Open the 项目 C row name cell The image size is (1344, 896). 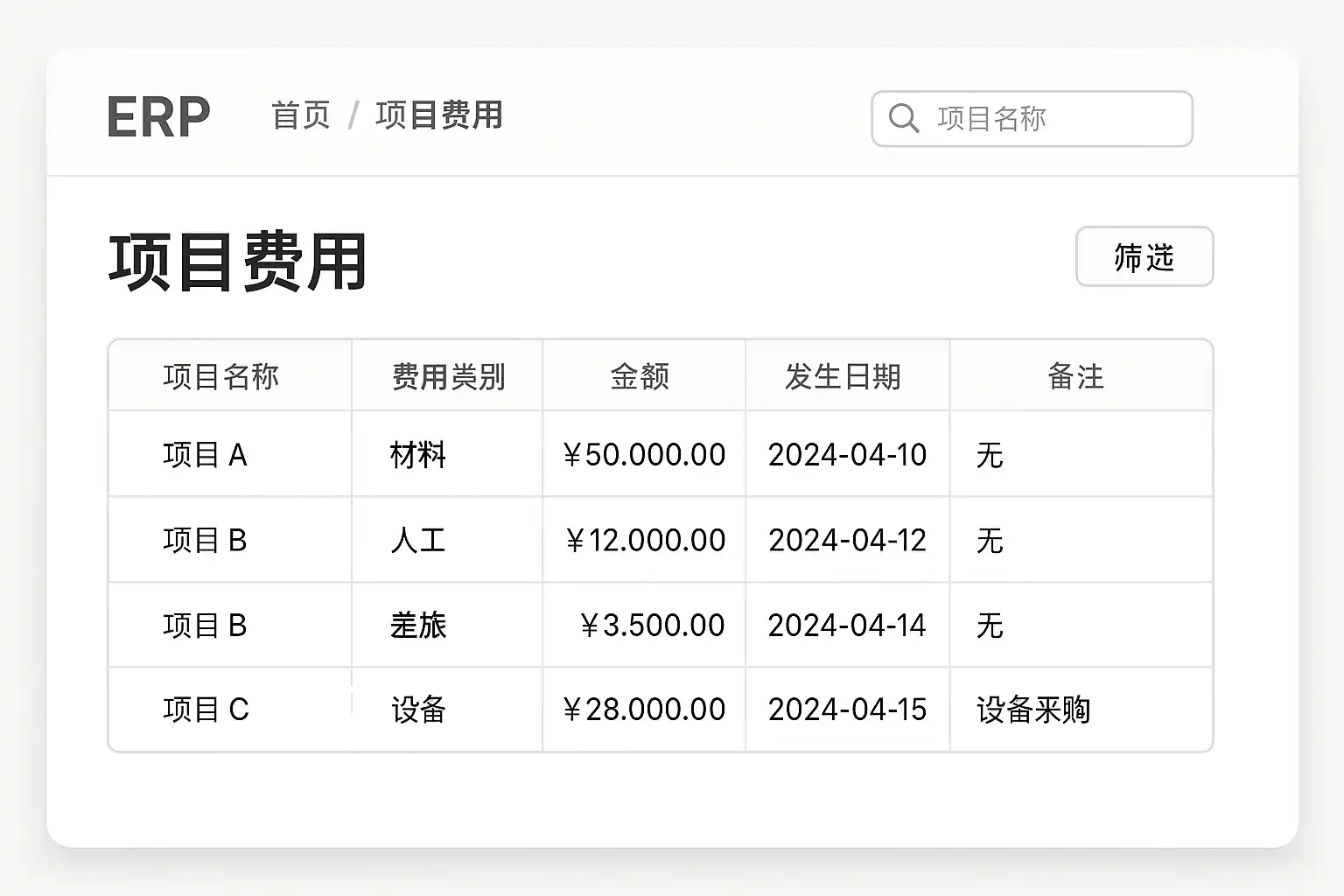[206, 710]
